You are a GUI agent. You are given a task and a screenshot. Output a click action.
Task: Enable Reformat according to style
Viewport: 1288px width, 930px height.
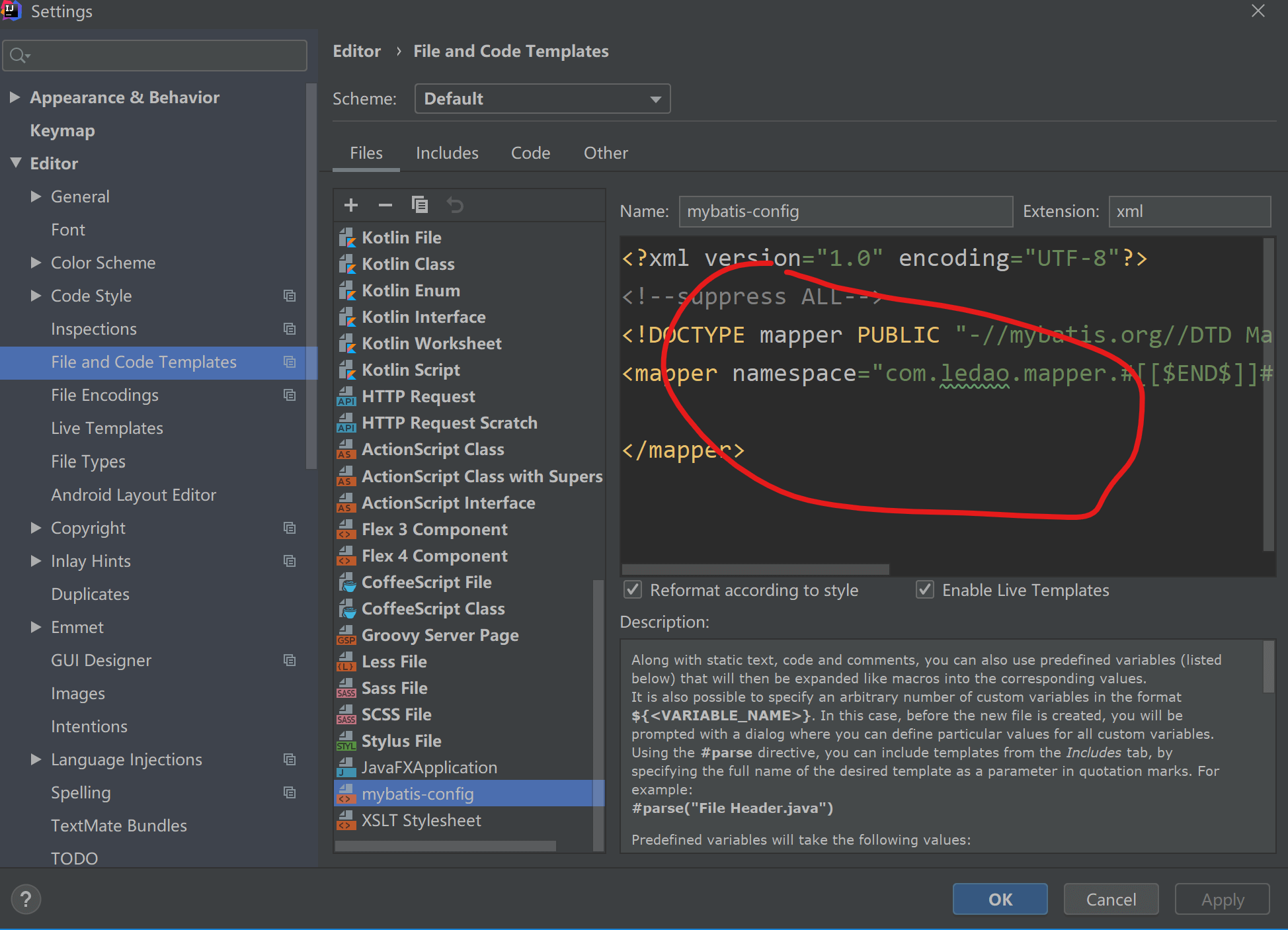click(x=632, y=589)
